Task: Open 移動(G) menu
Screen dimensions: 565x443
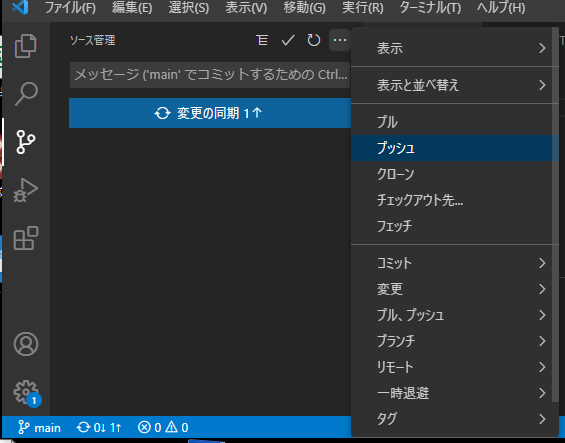Action: 304,8
